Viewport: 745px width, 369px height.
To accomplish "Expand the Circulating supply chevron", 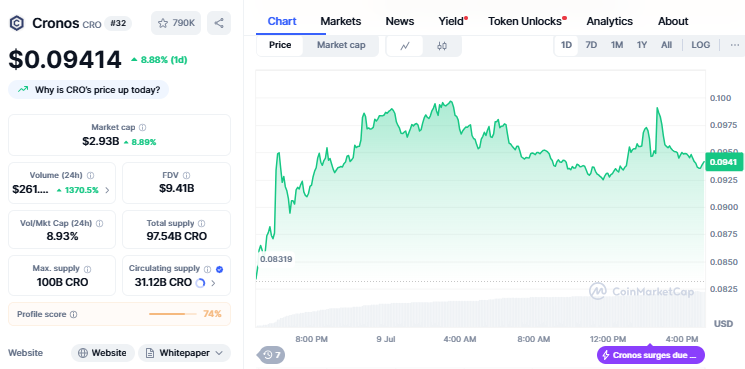I will click(213, 283).
